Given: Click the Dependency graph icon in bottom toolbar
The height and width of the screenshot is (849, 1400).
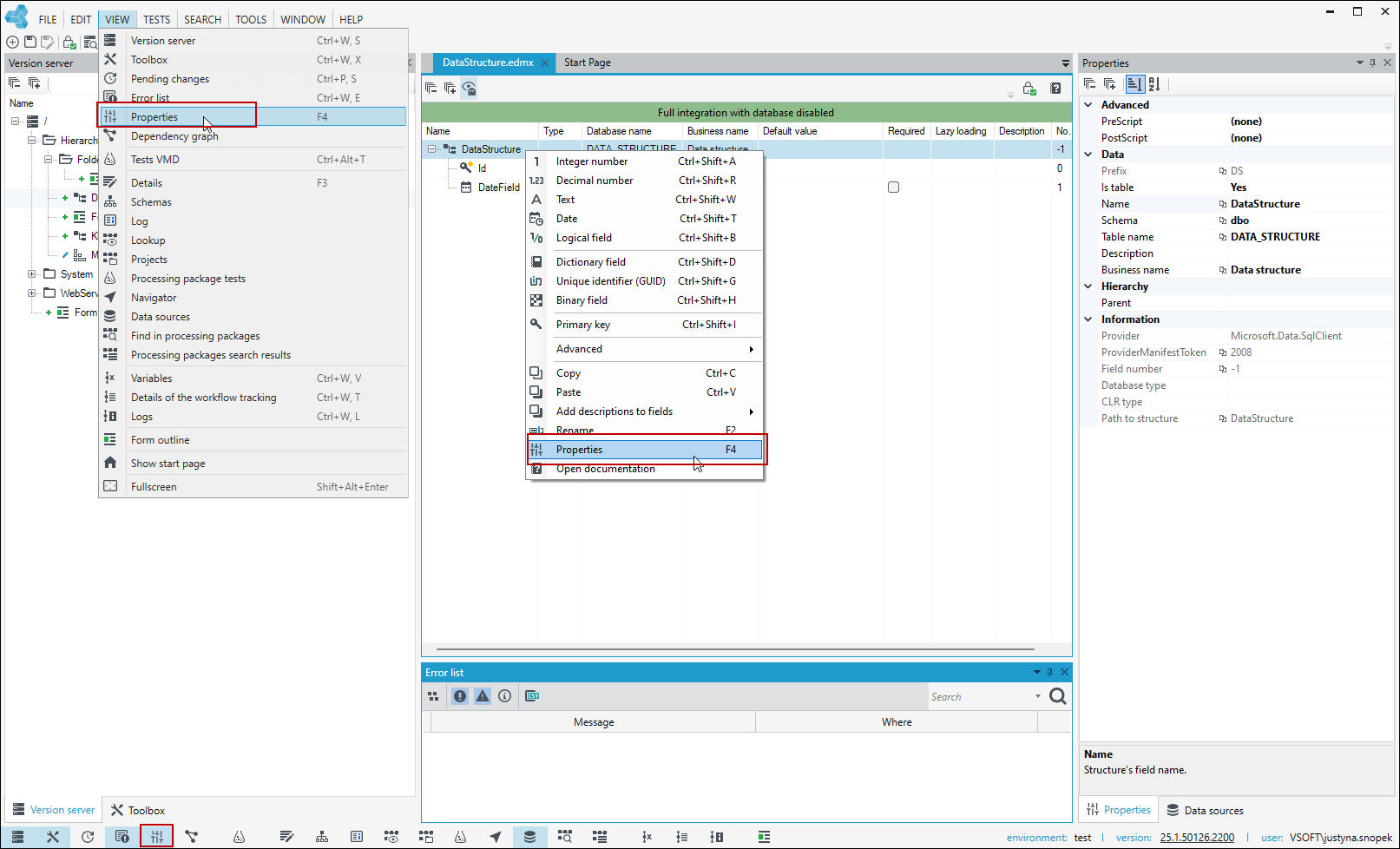Looking at the screenshot, I should coord(192,837).
